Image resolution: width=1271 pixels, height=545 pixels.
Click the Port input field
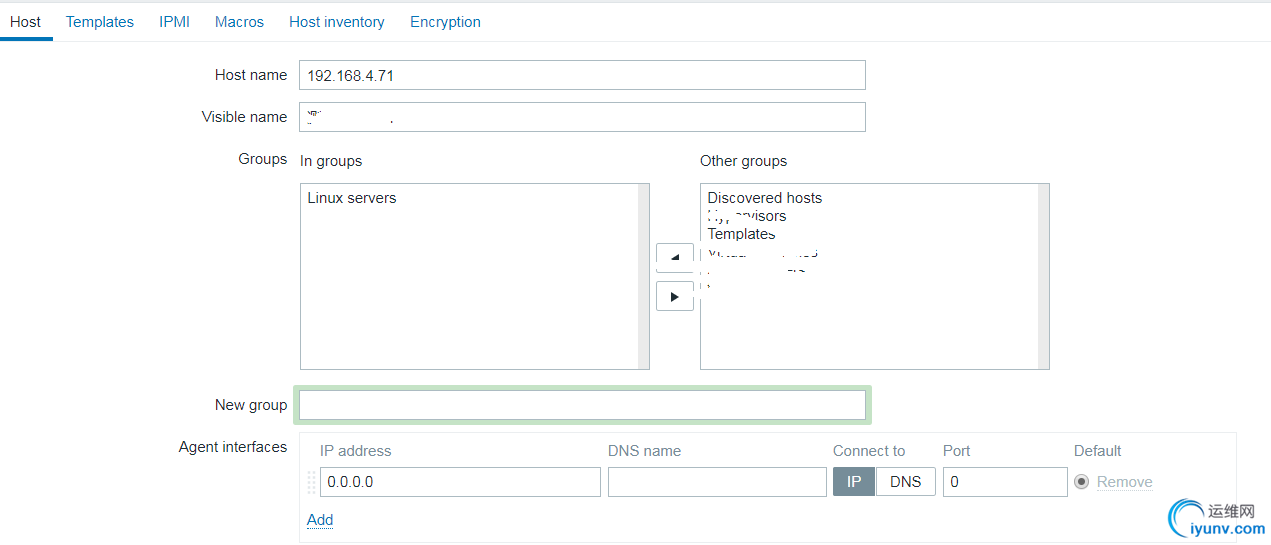(1004, 482)
